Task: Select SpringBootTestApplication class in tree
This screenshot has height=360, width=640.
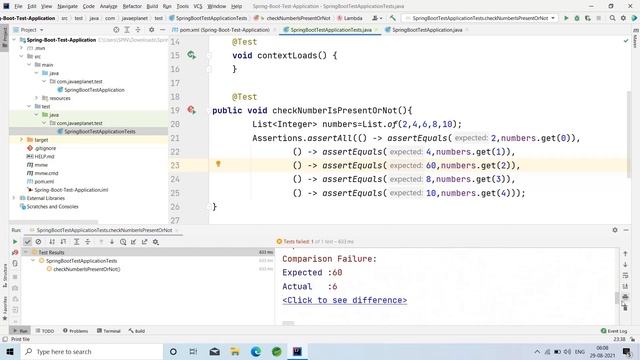Action: point(94,90)
